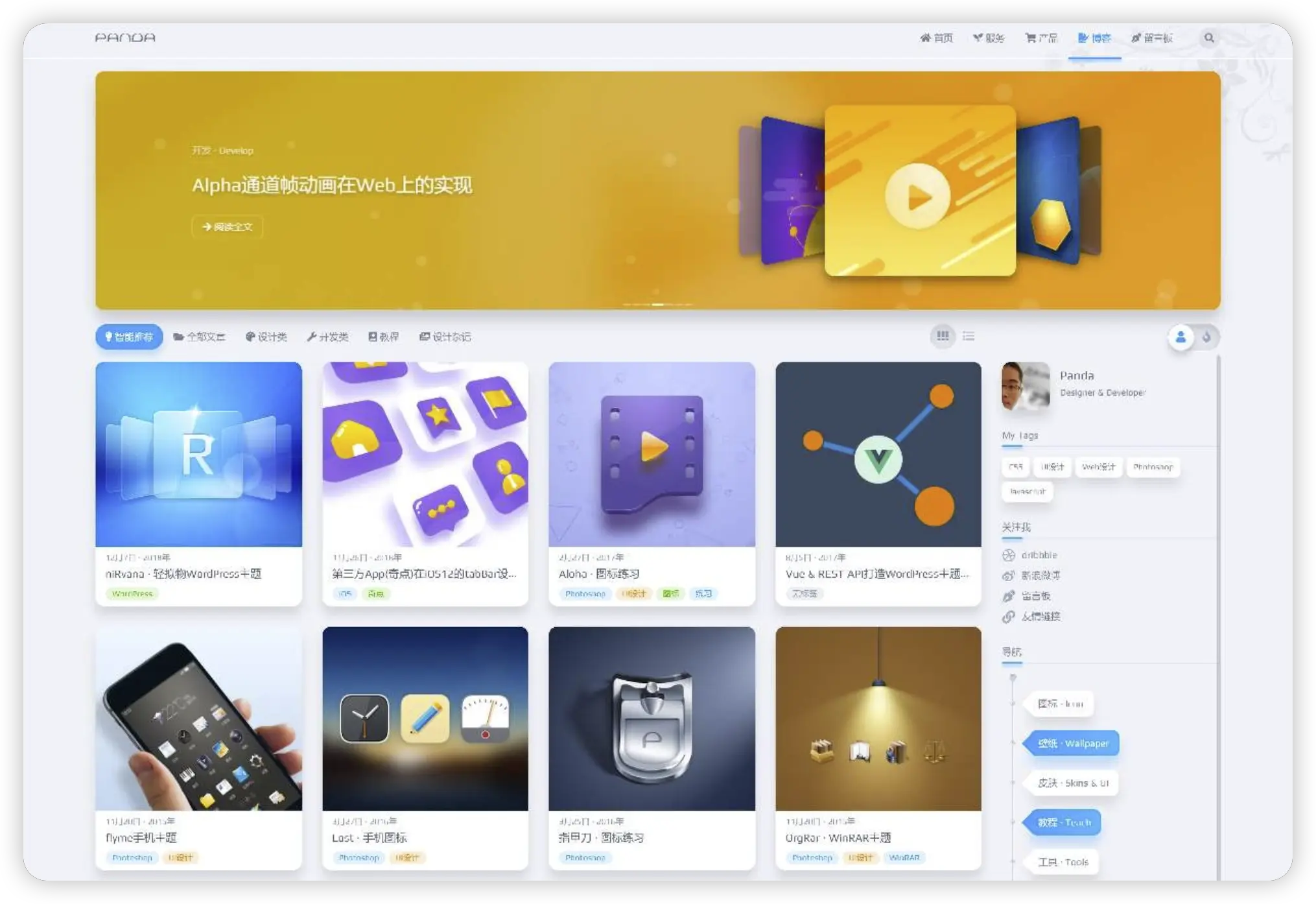1316x904 pixels.
Task: Switch to grid view layout icon
Action: (943, 336)
